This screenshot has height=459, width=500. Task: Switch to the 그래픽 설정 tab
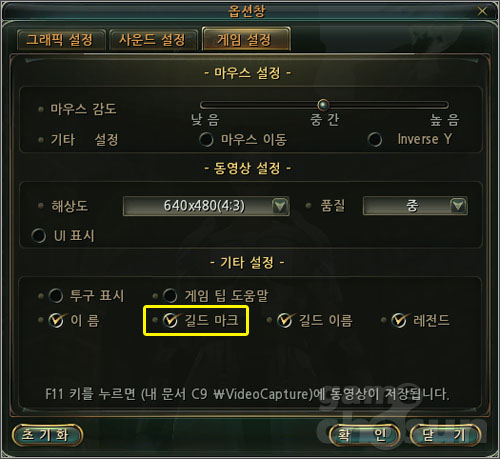(61, 40)
